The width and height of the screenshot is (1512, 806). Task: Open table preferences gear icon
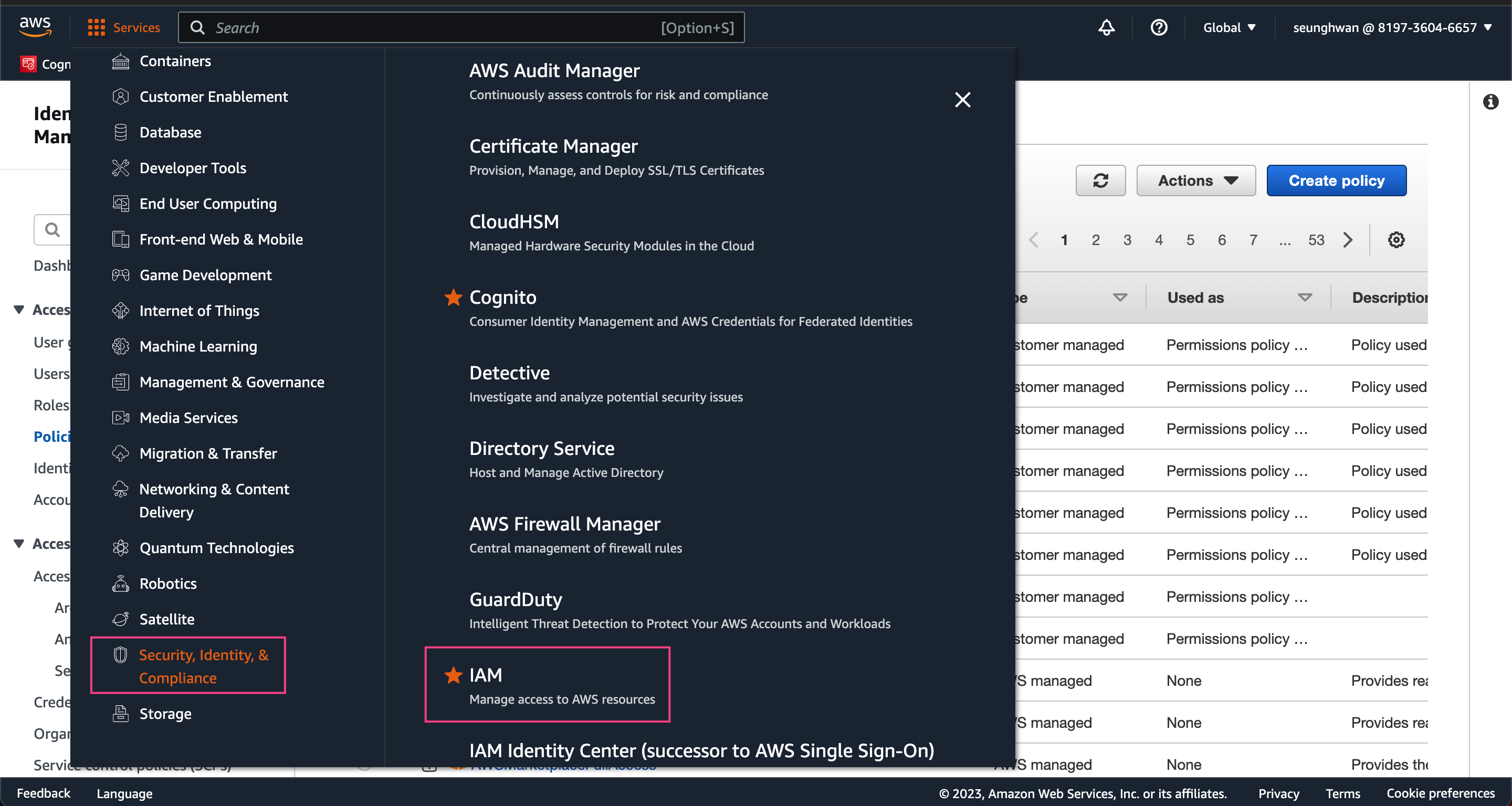1396,240
